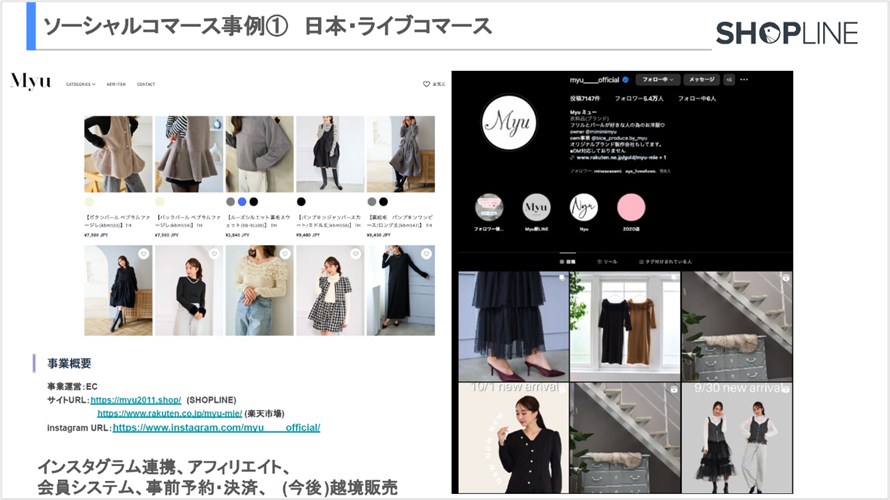The image size is (890, 500).
Task: Click the 投稿7147件 post count
Action: pyautogui.click(x=585, y=98)
